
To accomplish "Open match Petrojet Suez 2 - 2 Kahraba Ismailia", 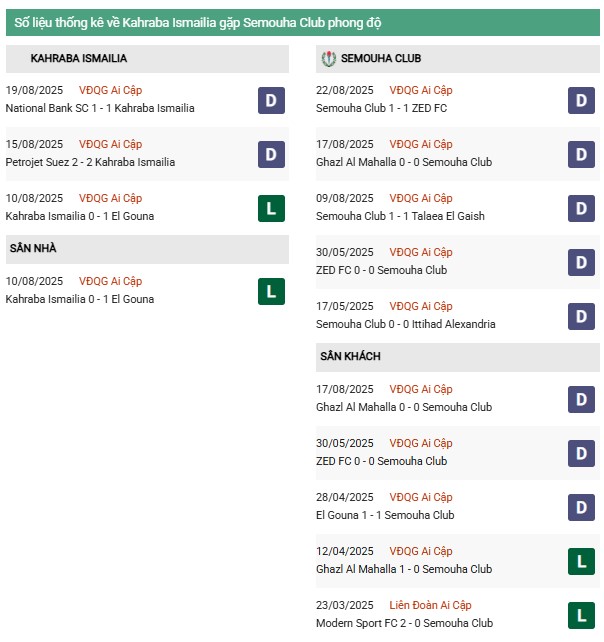I will coord(90,162).
